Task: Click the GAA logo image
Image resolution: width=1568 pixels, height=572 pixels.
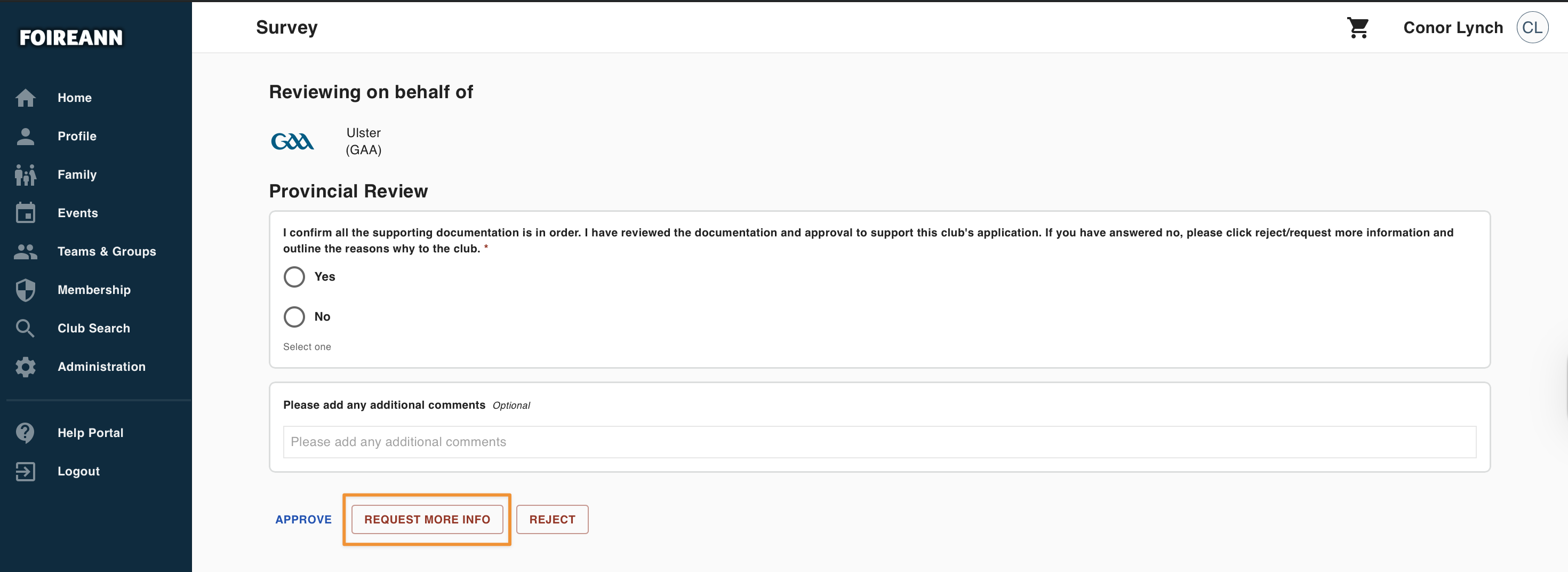Action: pos(292,142)
